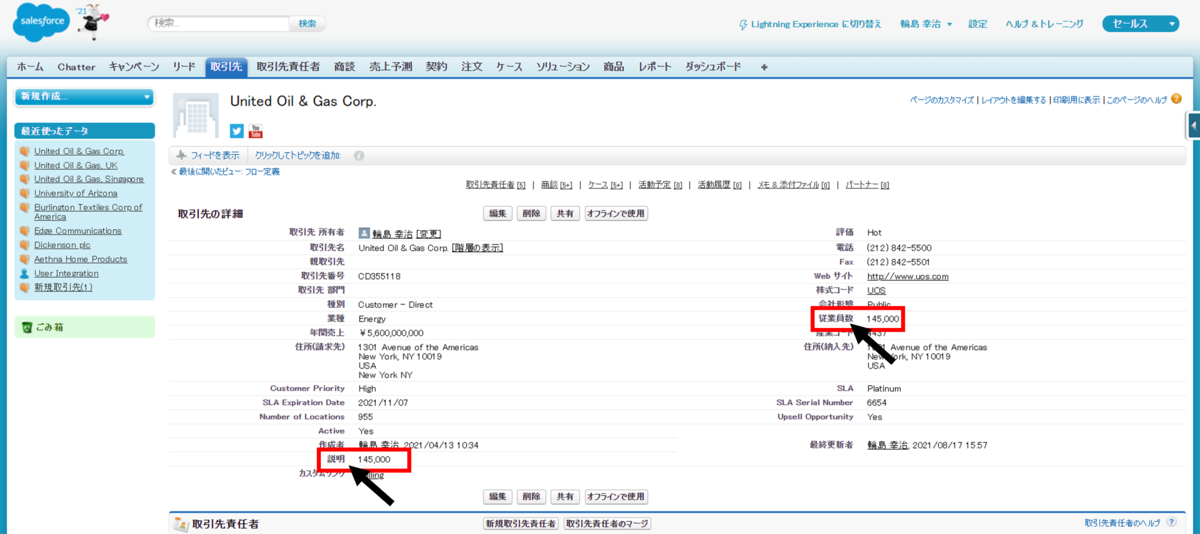Click the bottom 削除 delete button
The width and height of the screenshot is (1200, 534).
532,496
